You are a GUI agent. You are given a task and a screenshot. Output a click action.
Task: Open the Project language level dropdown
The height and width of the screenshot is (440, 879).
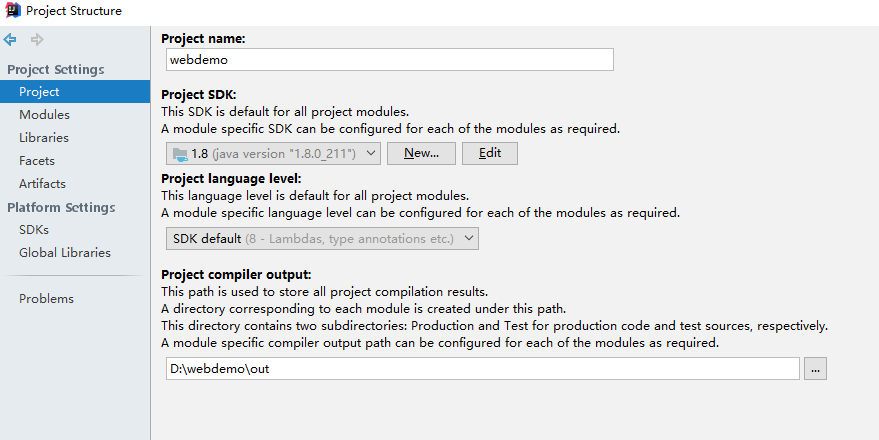(x=321, y=238)
